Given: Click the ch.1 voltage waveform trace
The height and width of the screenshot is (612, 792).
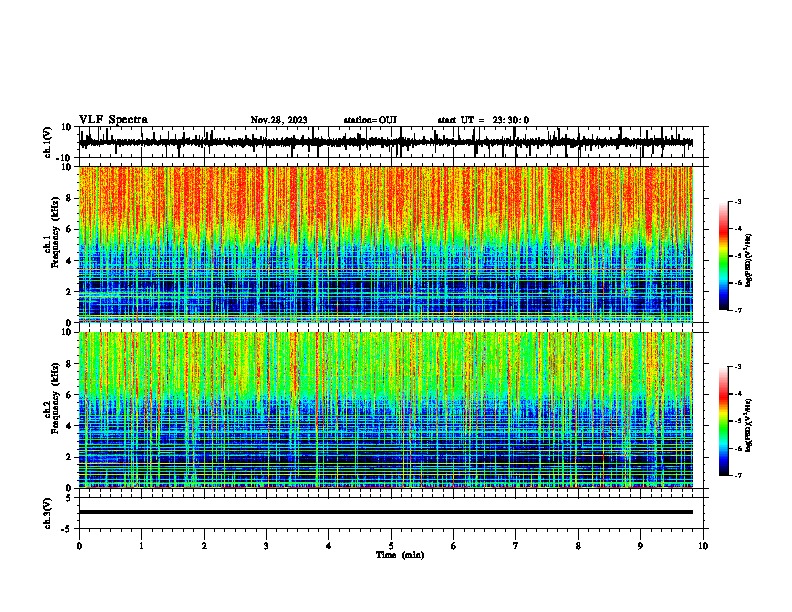Looking at the screenshot, I should click(386, 142).
